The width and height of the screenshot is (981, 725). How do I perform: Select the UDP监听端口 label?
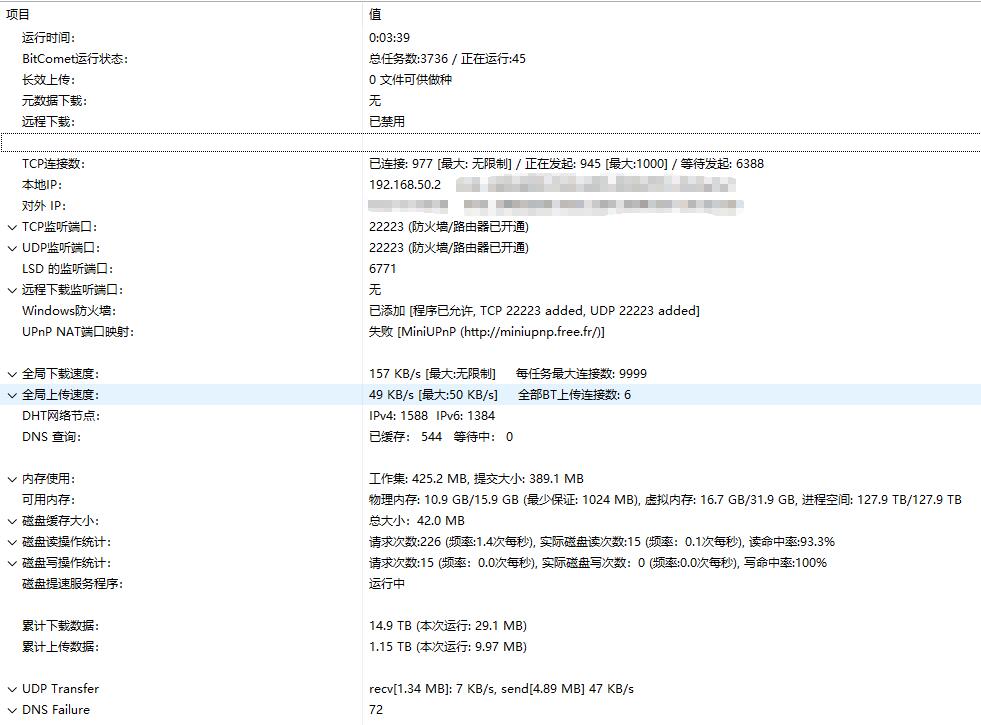(61, 248)
